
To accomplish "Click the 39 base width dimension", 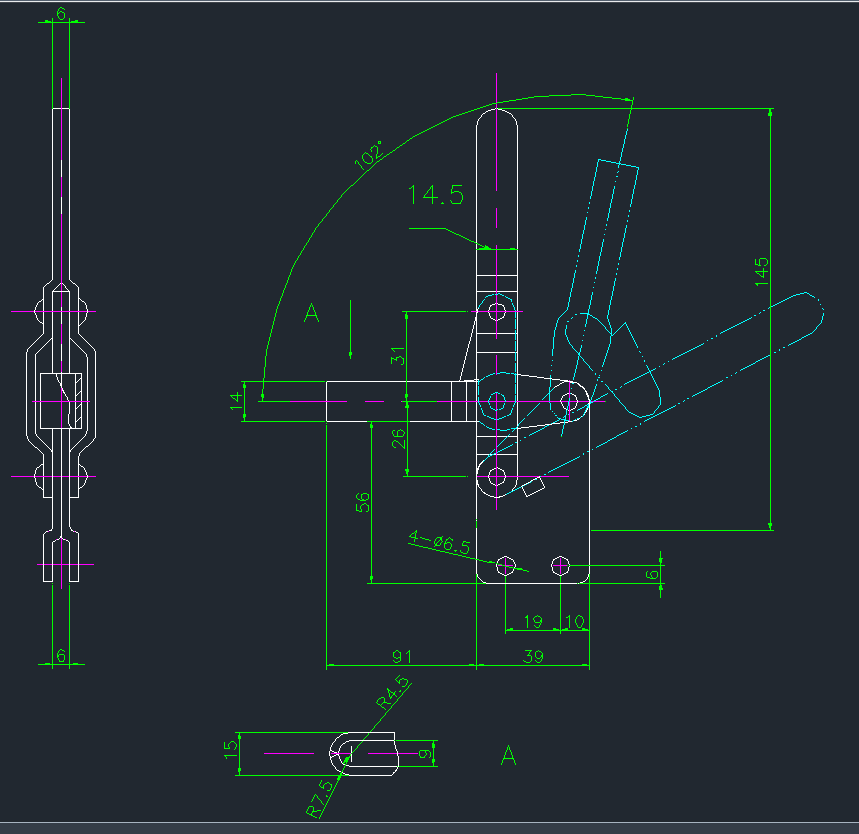I will 534,656.
